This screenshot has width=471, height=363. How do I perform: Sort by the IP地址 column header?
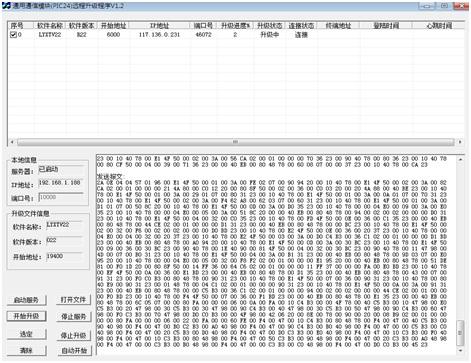pos(159,26)
